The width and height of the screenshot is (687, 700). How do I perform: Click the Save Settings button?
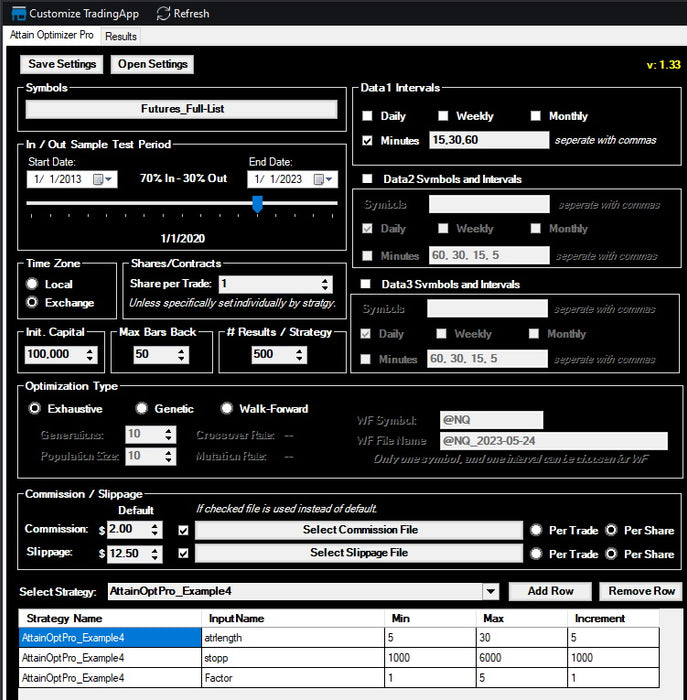(x=62, y=64)
